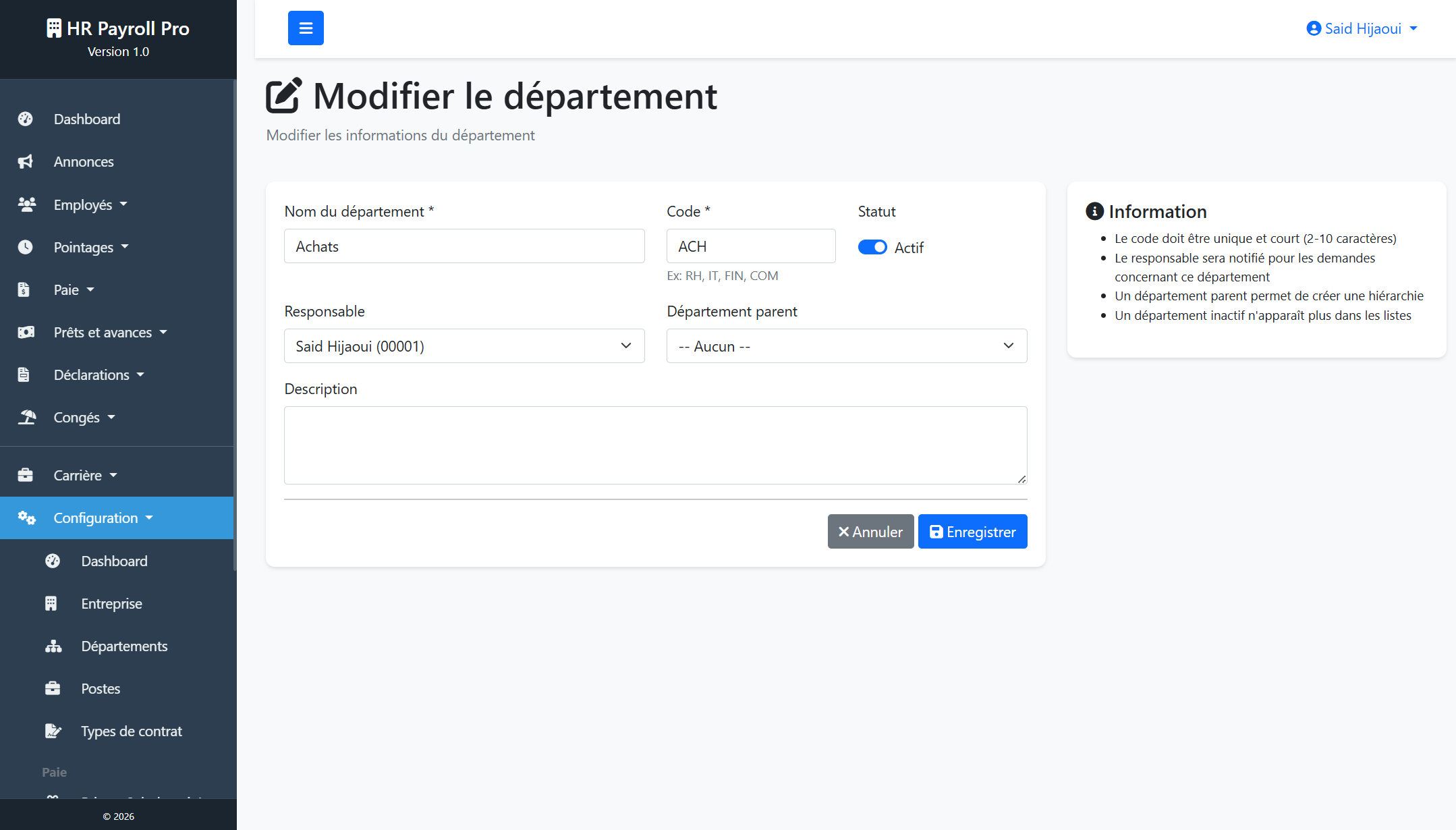Go to Entreprise configuration page

[x=117, y=603]
